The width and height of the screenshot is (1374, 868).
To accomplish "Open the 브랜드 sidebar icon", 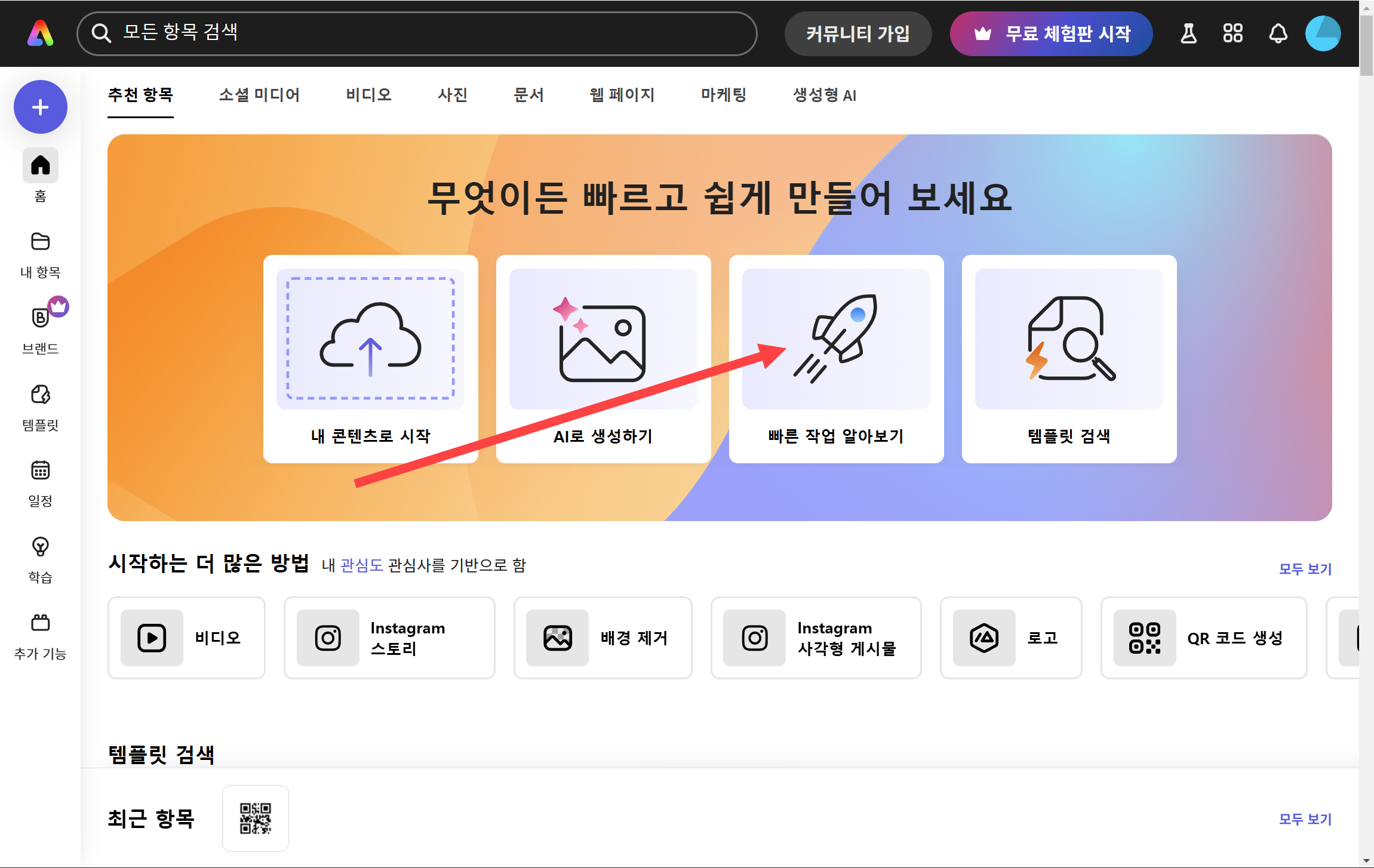I will [41, 318].
